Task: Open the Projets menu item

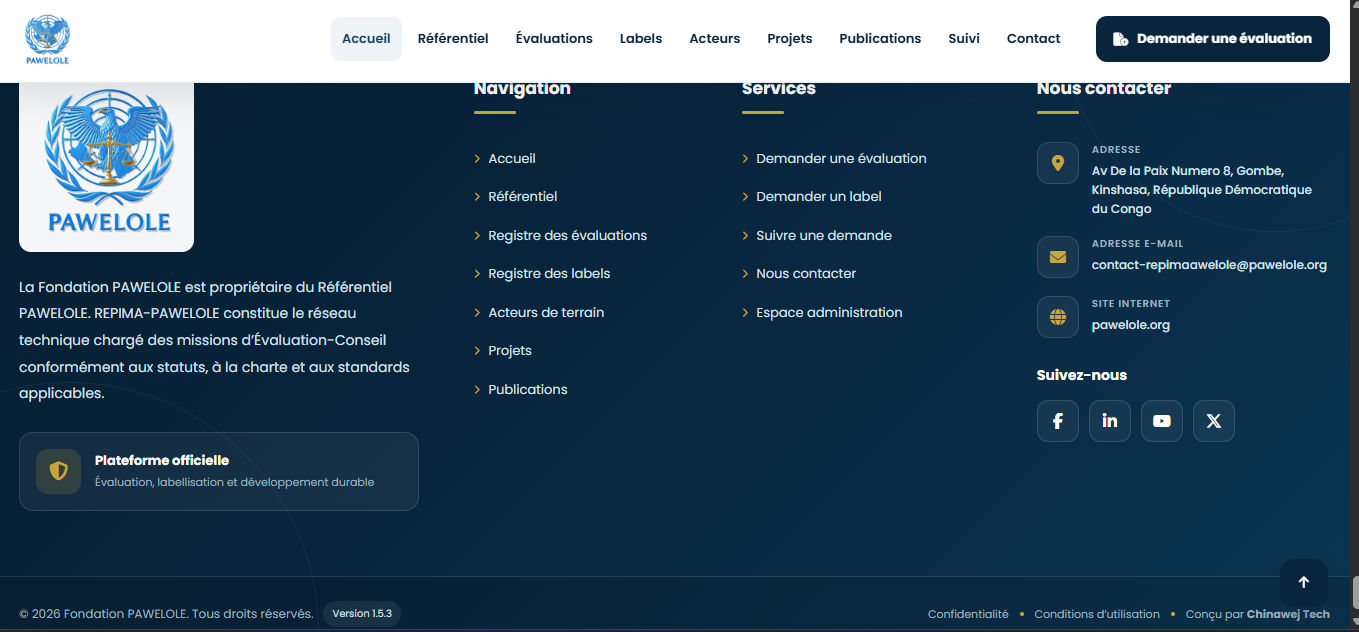Action: (x=790, y=39)
